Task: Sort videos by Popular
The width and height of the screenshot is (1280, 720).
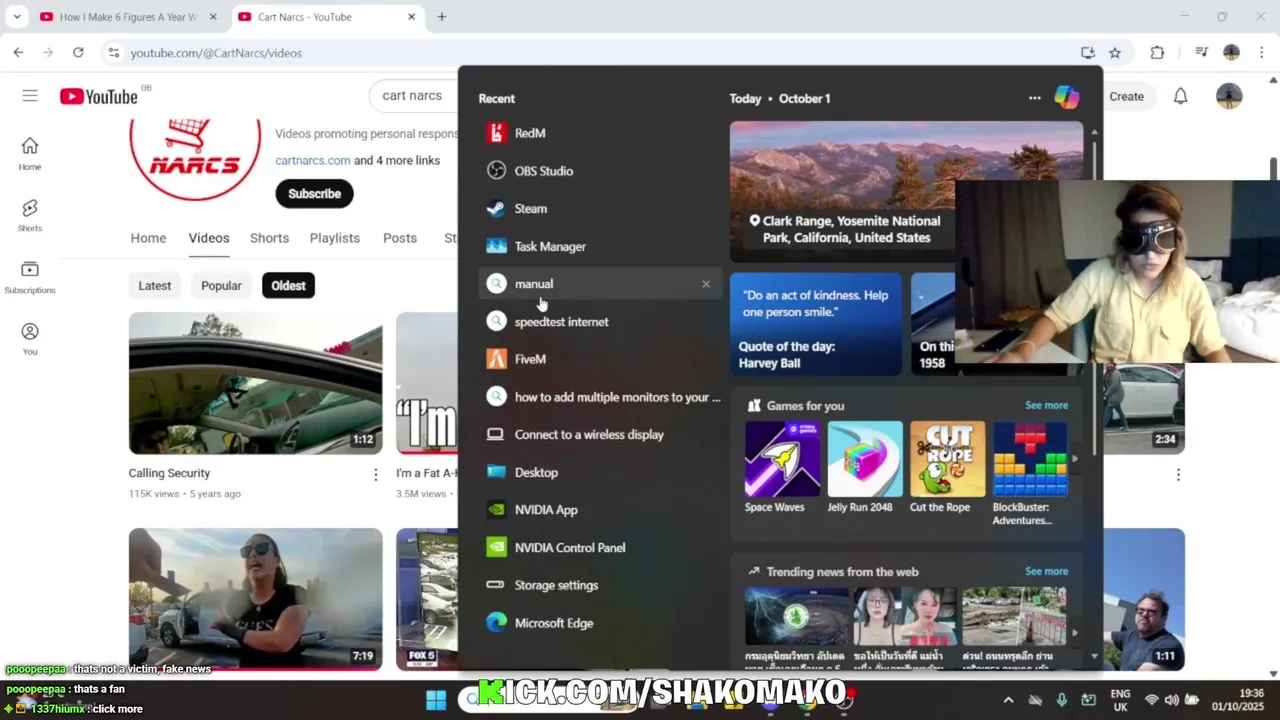Action: [x=221, y=286]
